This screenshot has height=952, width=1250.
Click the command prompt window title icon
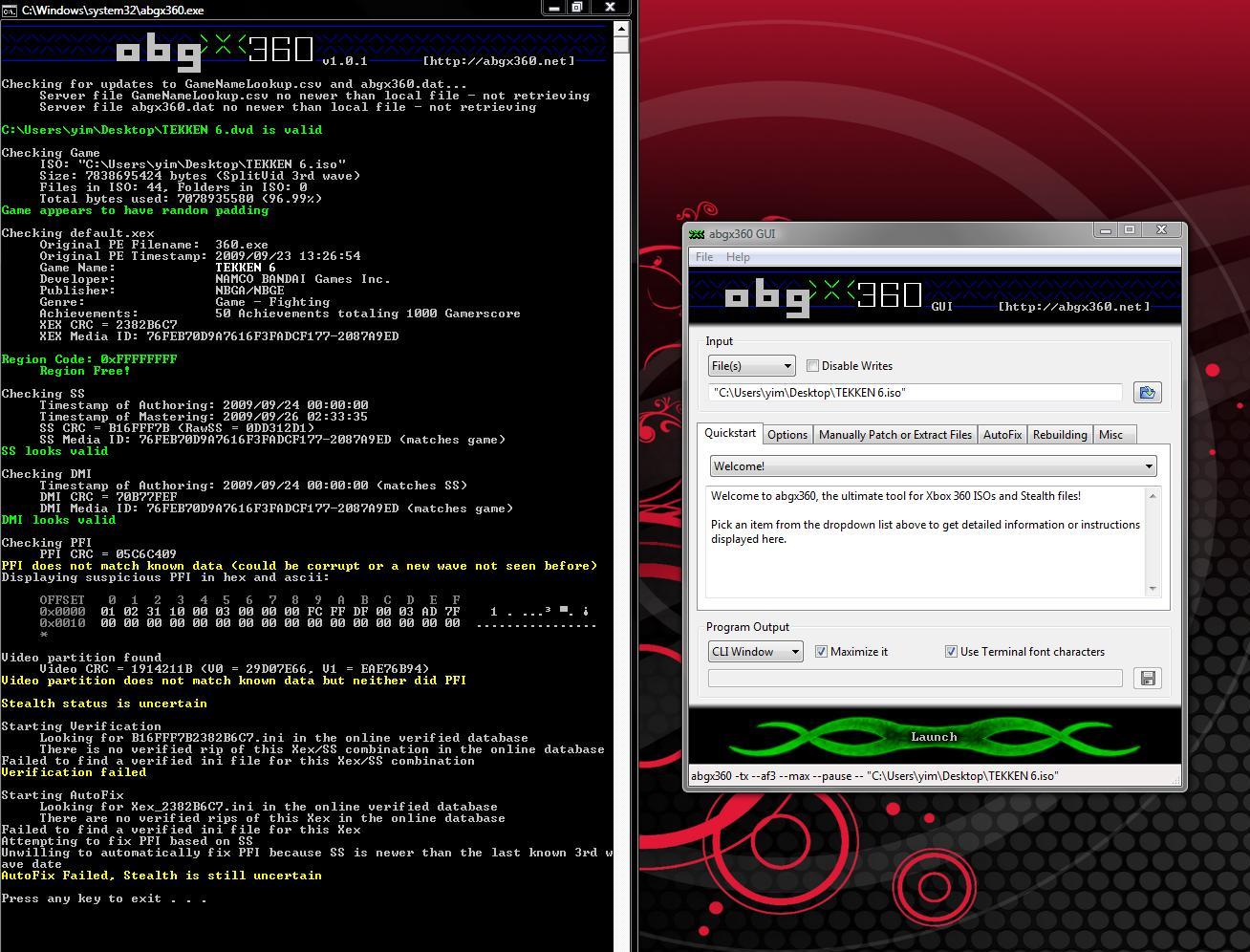point(10,10)
